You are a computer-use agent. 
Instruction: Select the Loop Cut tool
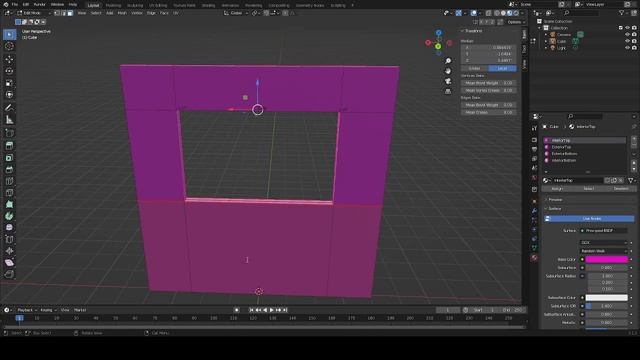[9, 181]
